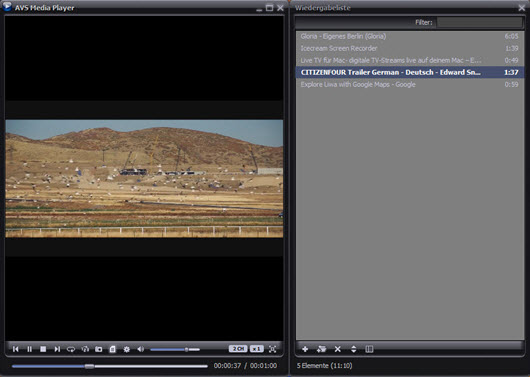Mute the audio with speaker icon

[141, 349]
